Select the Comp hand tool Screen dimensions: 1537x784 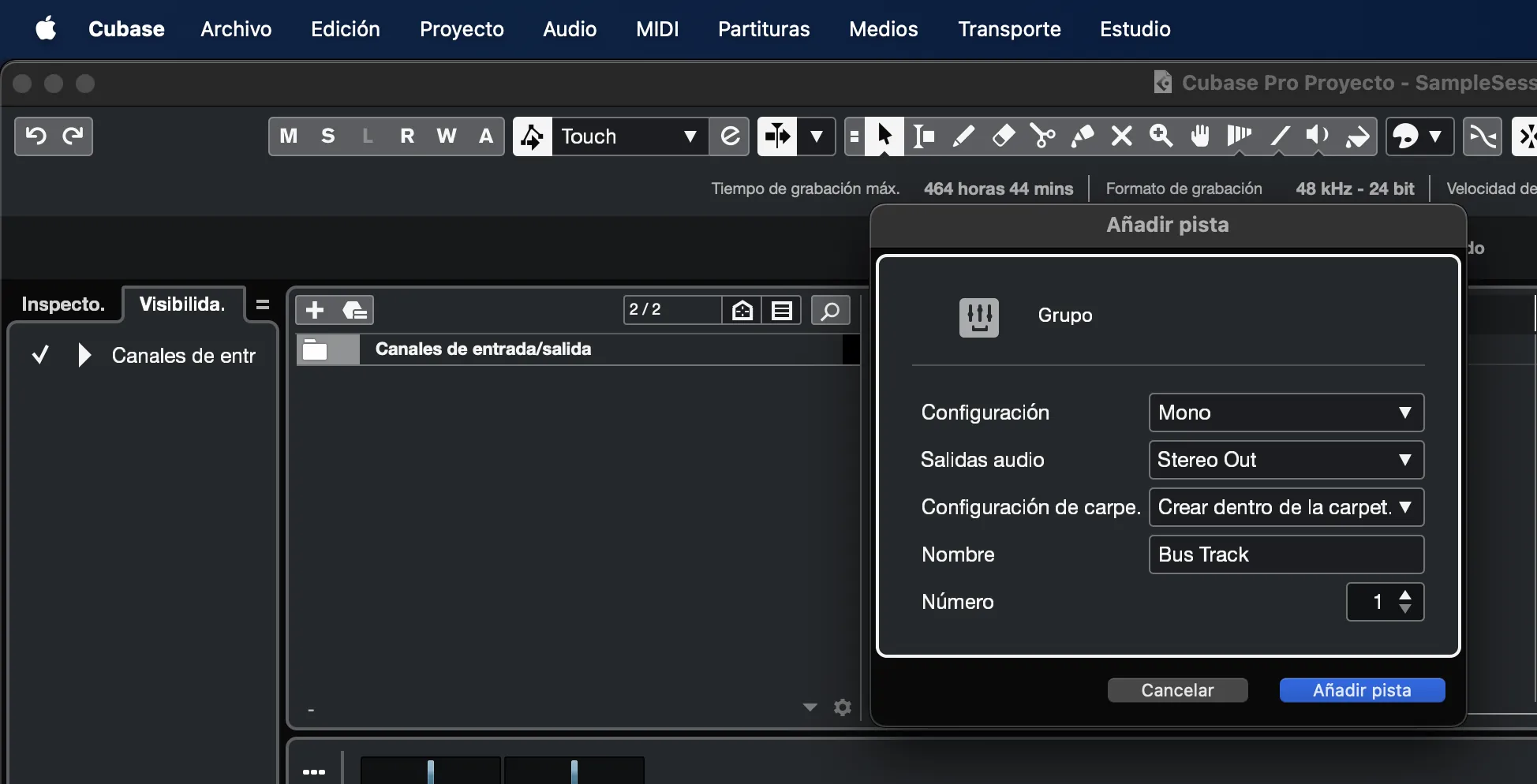click(1200, 136)
